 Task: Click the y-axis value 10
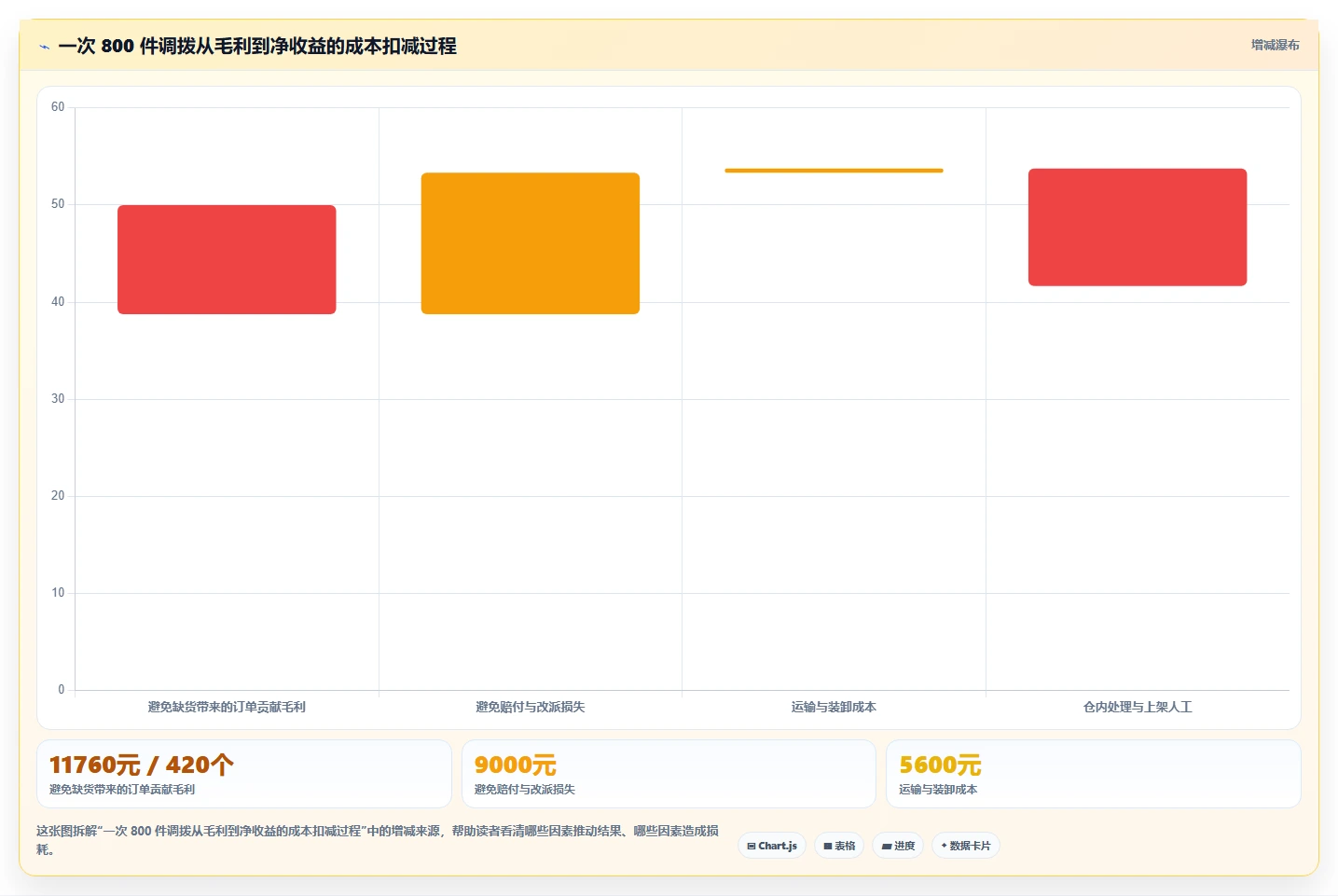click(58, 593)
